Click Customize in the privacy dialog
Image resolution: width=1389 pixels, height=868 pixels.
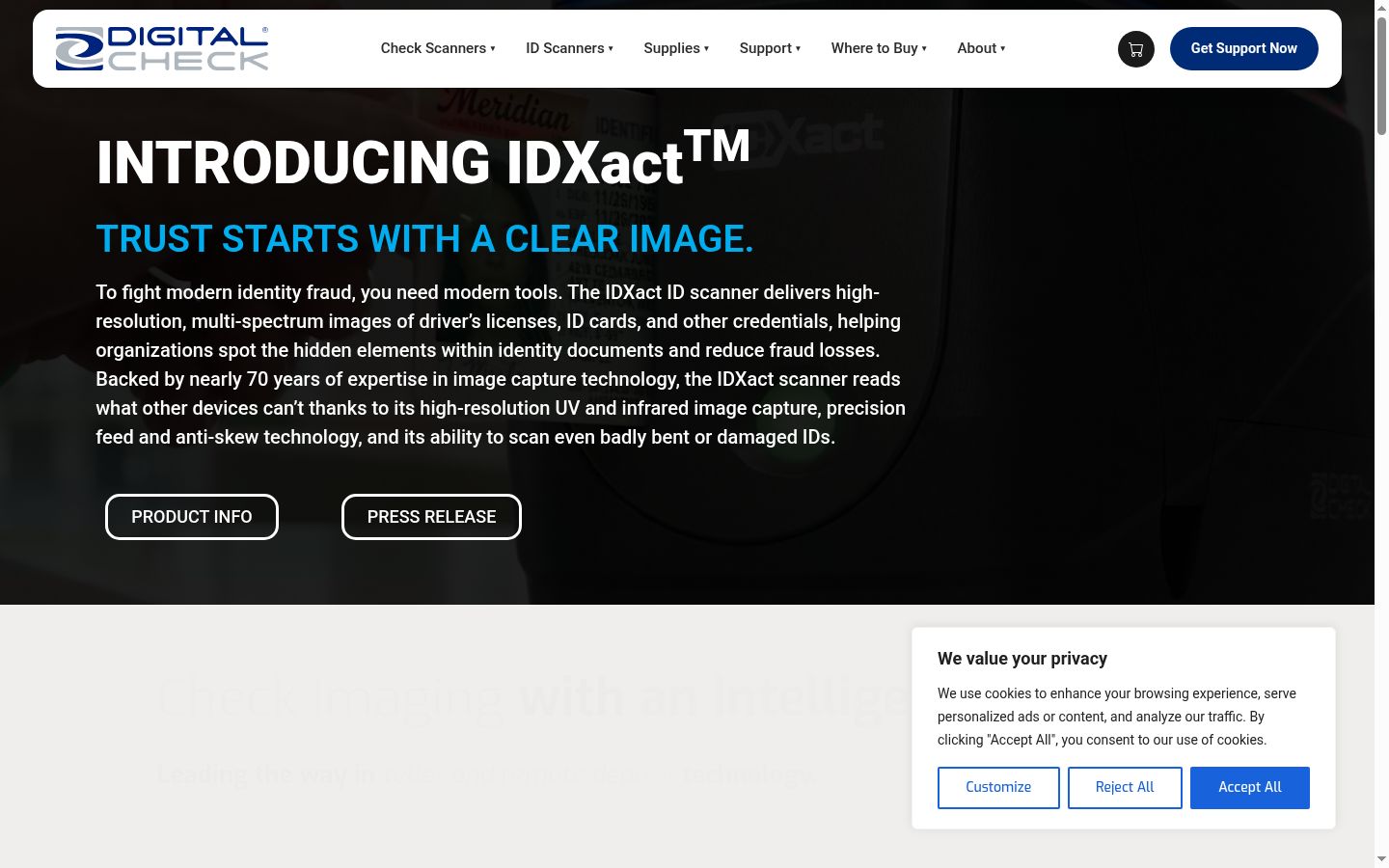point(998,788)
